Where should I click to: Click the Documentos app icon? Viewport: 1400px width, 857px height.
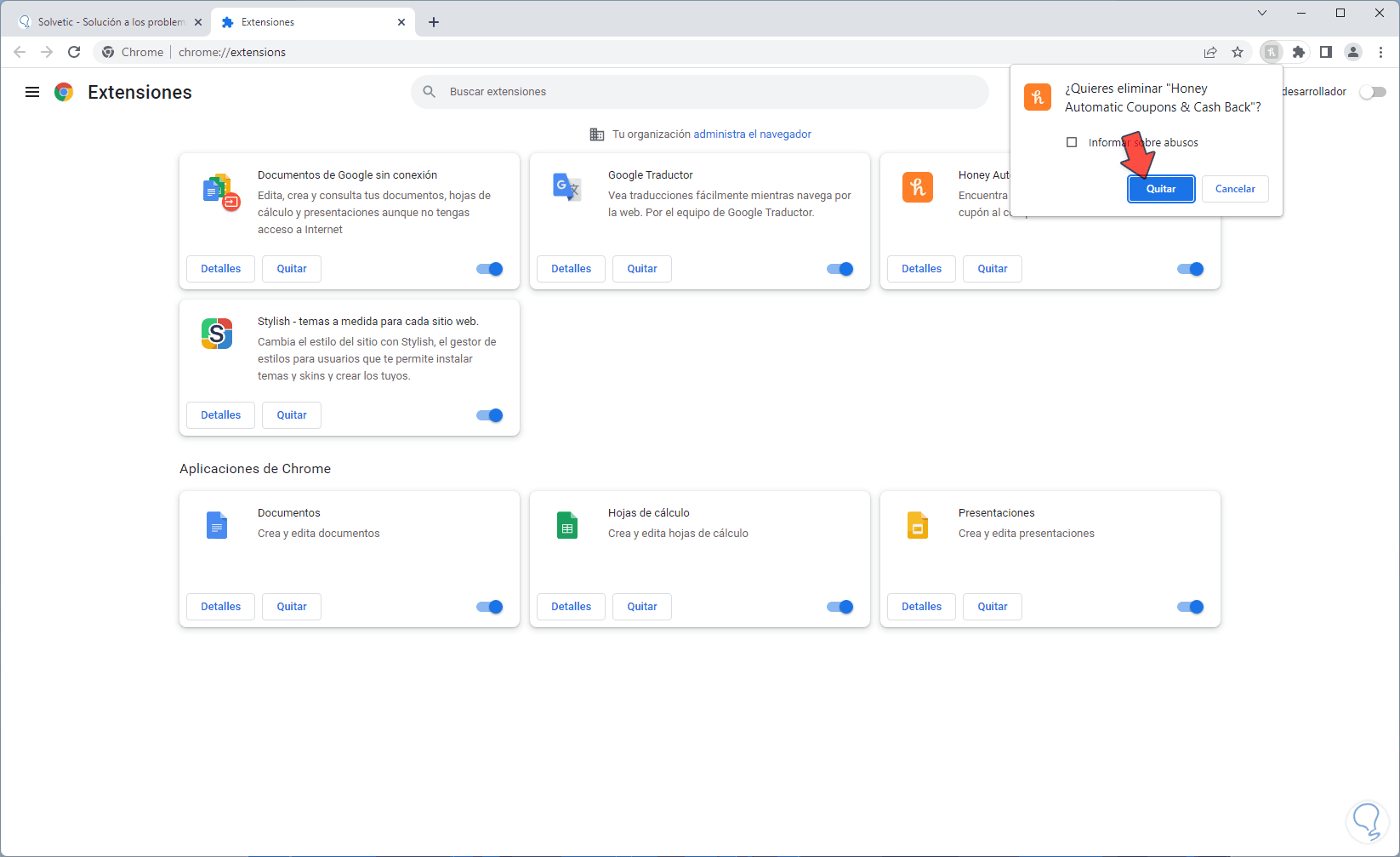(x=217, y=525)
